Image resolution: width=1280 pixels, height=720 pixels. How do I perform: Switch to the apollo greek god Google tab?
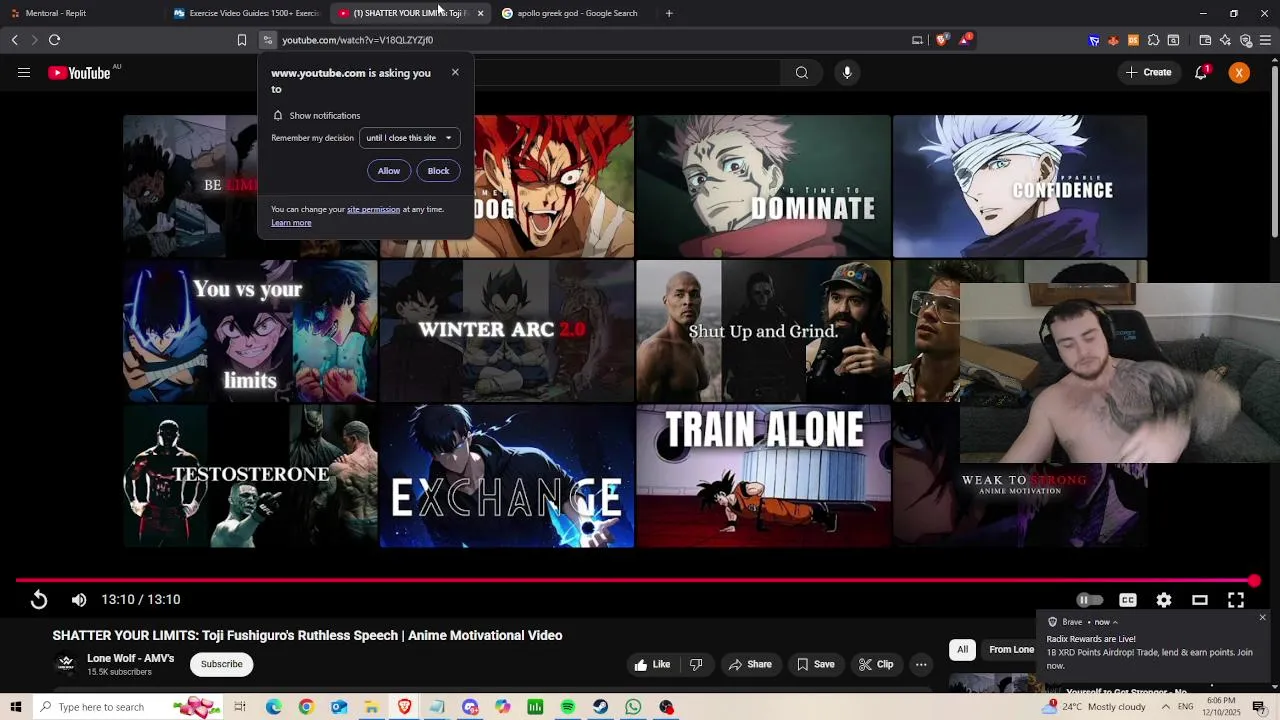(x=576, y=13)
